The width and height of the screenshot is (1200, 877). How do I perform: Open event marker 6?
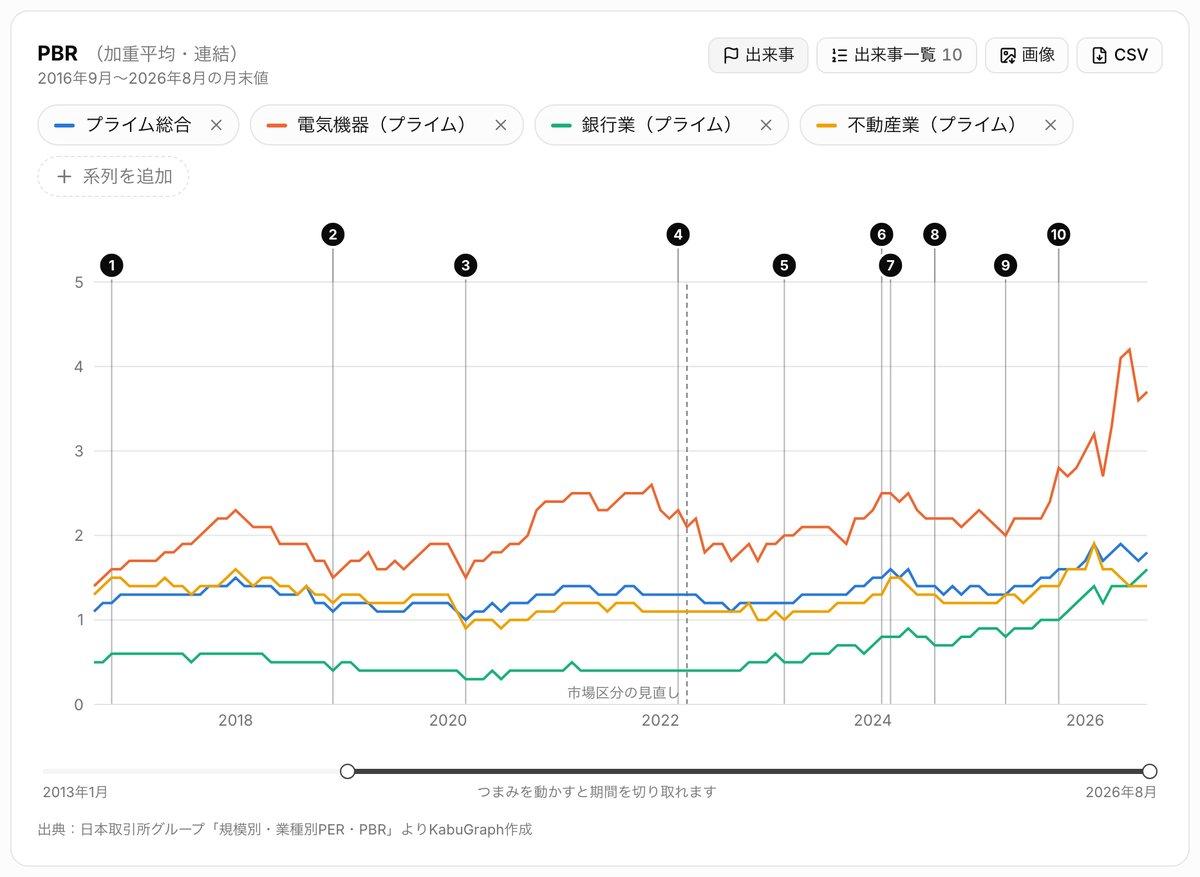(x=881, y=235)
